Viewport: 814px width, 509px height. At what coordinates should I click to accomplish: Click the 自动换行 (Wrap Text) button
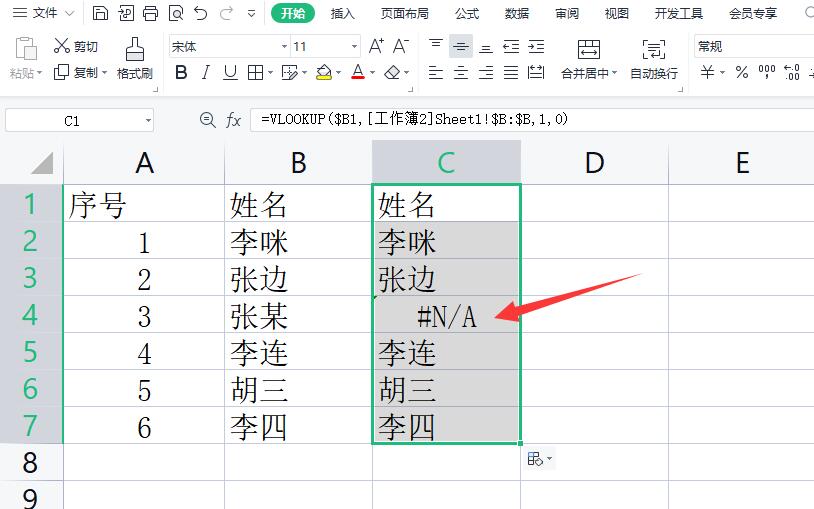tap(654, 59)
